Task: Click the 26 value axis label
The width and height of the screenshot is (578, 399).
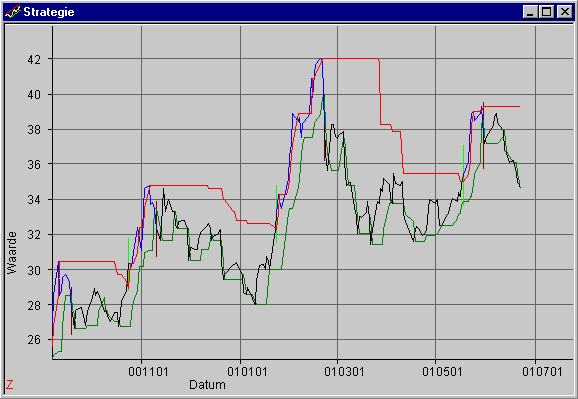Action: pos(34,340)
